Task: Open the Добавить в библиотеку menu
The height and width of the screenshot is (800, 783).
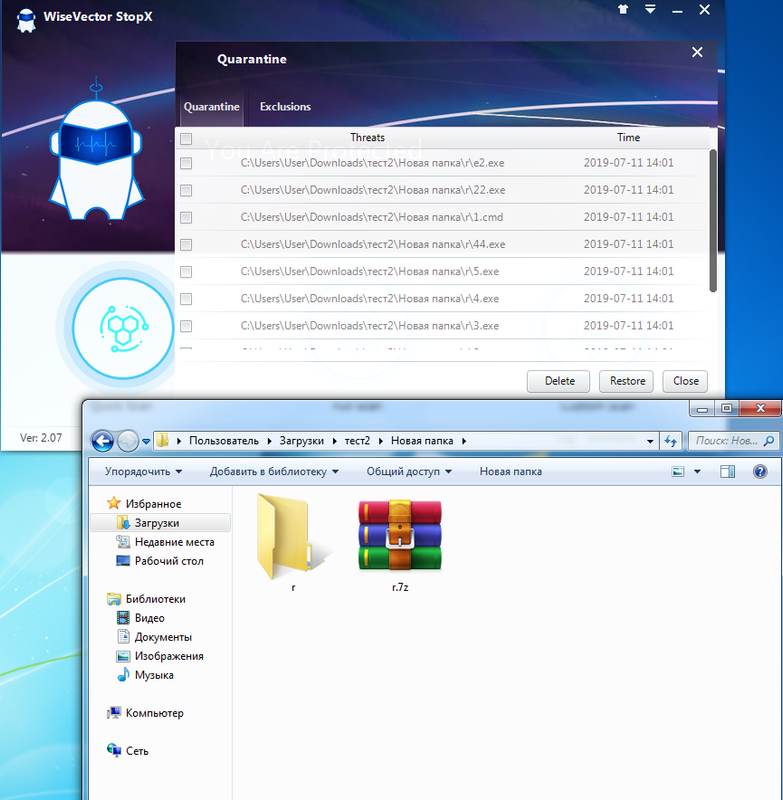Action: (274, 471)
